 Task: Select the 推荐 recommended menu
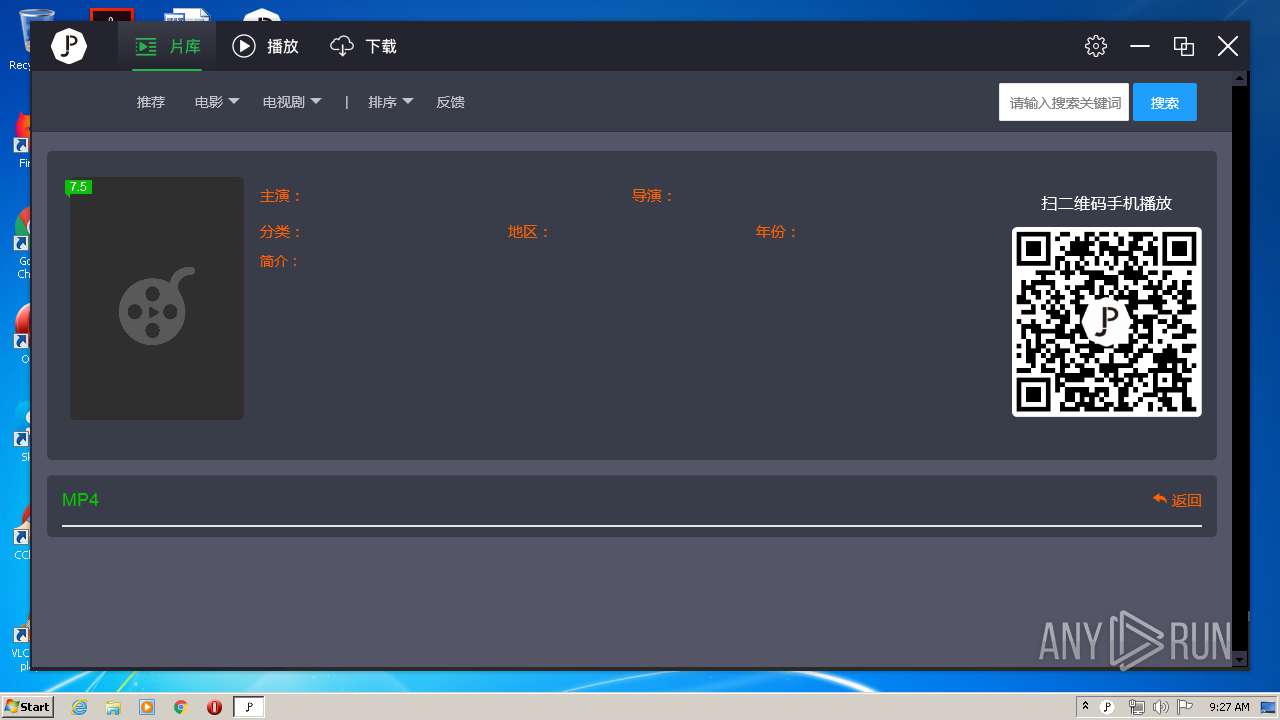point(151,102)
